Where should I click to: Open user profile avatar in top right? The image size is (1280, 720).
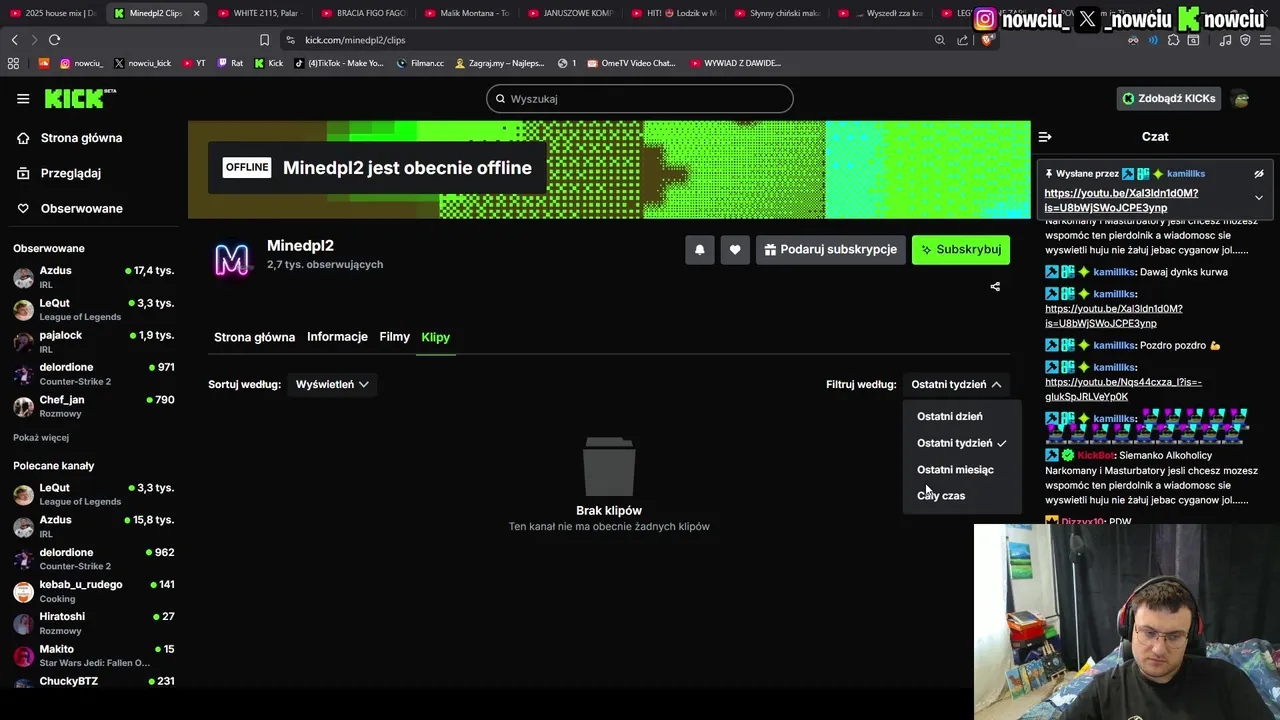(1241, 99)
